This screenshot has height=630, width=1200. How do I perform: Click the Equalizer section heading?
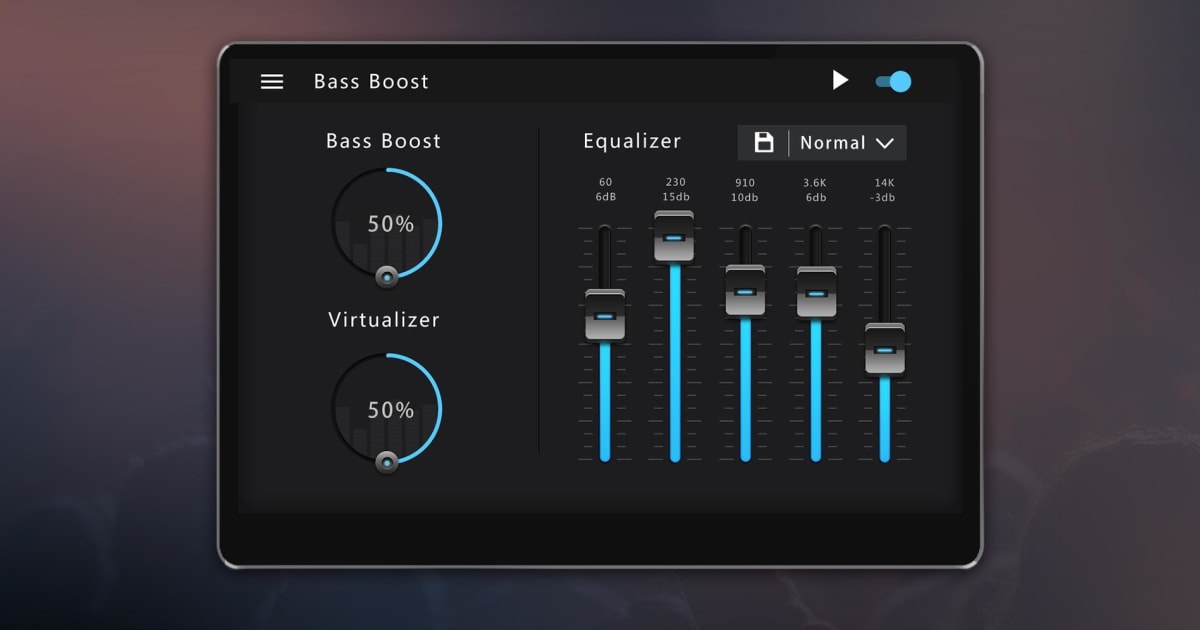tap(632, 140)
